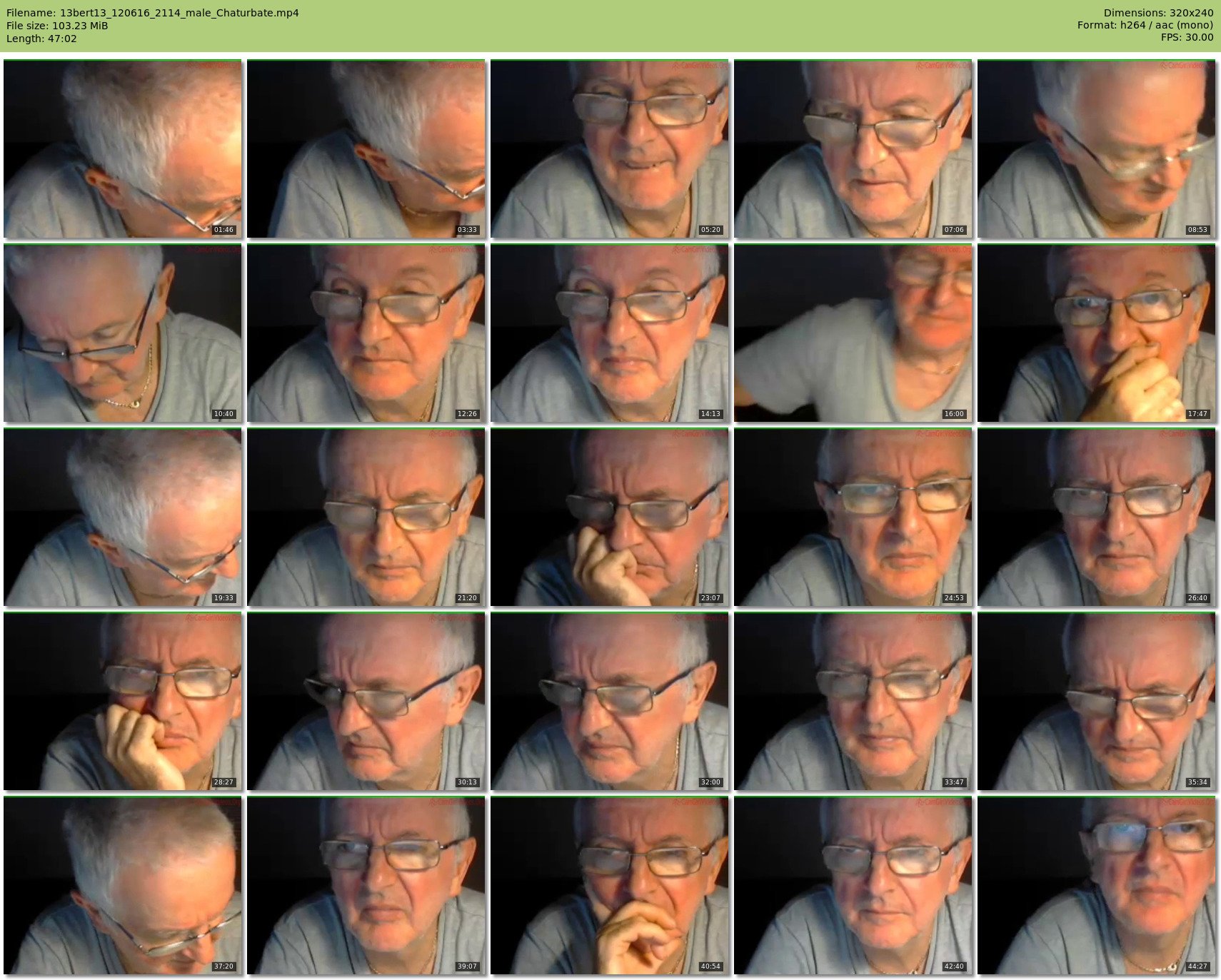Click the Filename text in header
This screenshot has height=980, width=1221.
click(152, 13)
